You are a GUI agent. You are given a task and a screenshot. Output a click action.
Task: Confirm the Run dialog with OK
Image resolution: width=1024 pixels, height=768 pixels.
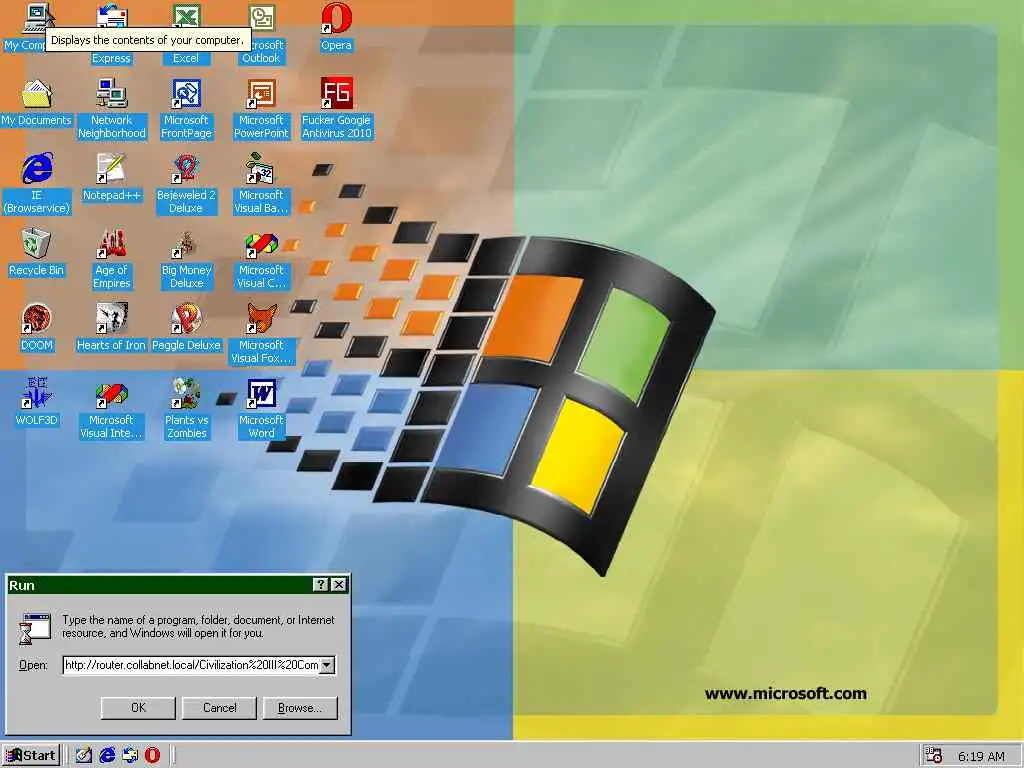(138, 708)
